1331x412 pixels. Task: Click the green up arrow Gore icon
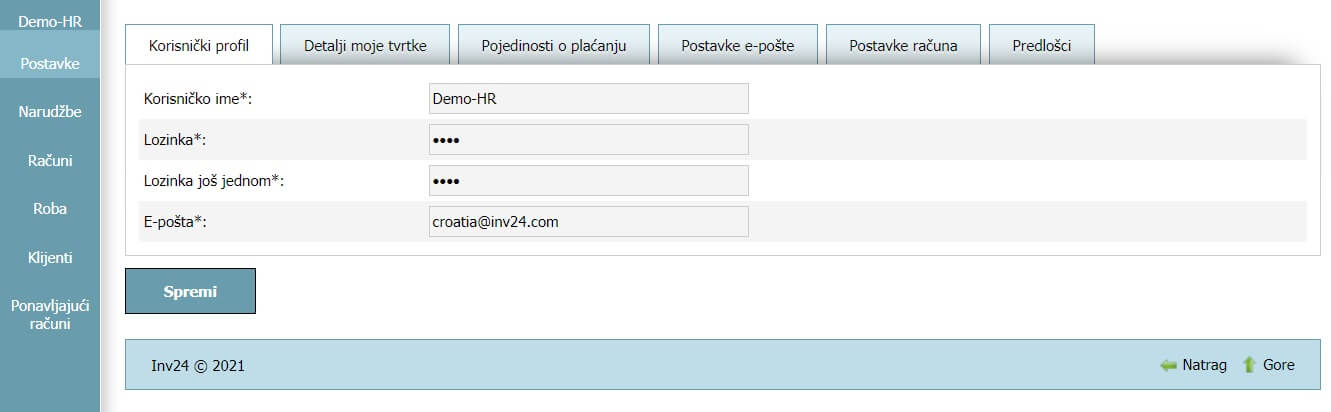(1248, 365)
